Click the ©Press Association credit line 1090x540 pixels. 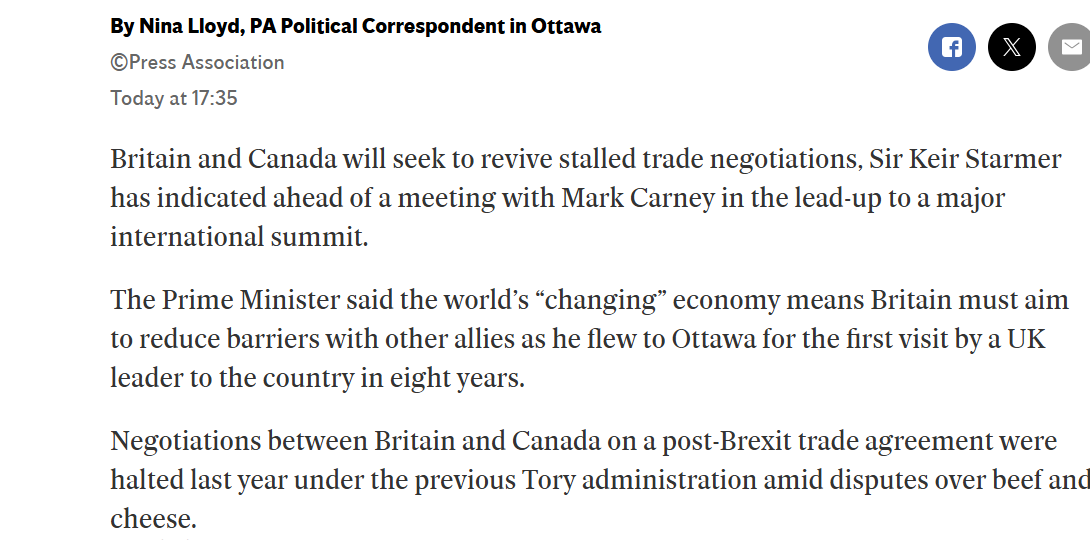(197, 62)
